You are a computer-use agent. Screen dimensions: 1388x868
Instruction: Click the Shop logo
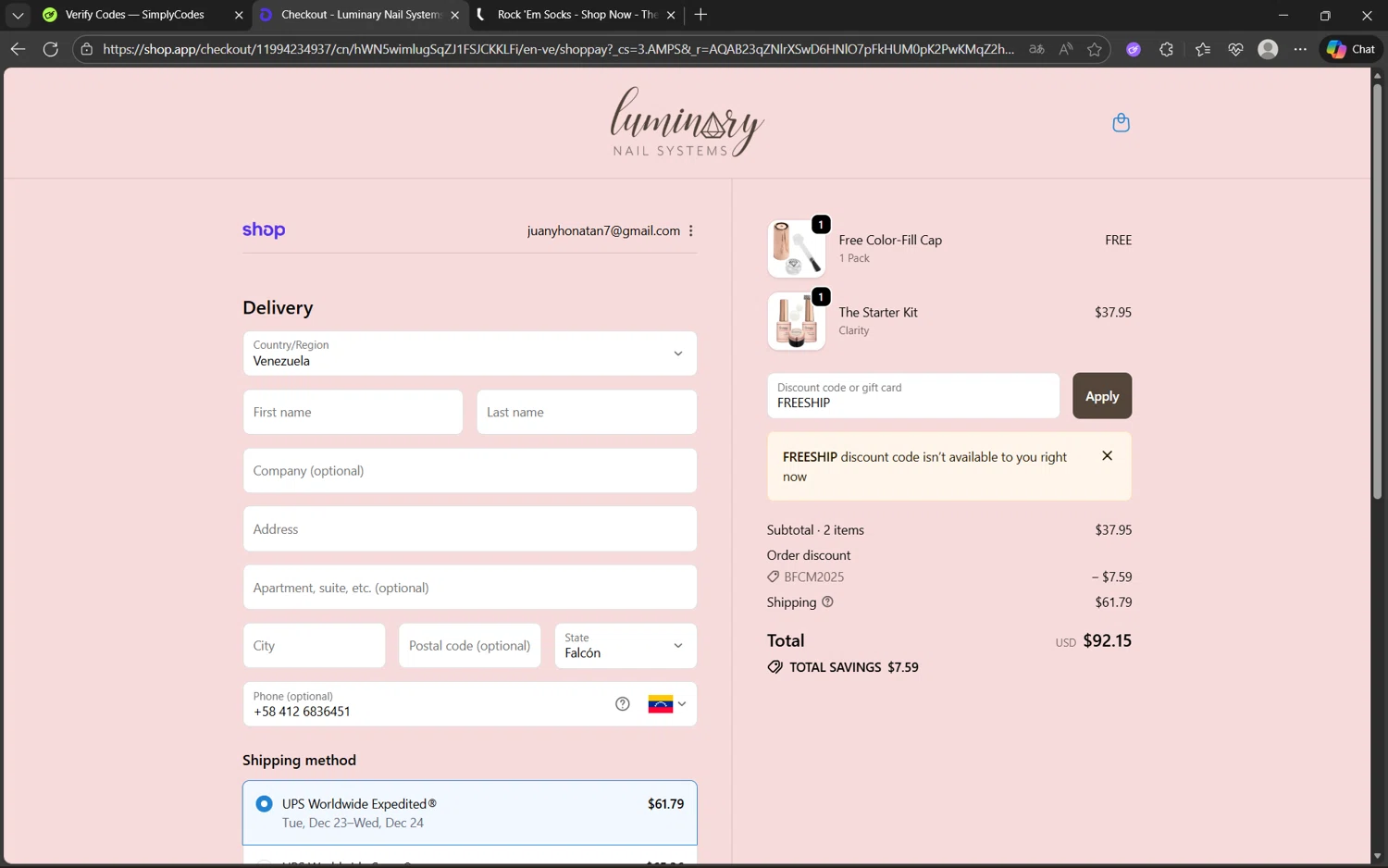(x=264, y=230)
